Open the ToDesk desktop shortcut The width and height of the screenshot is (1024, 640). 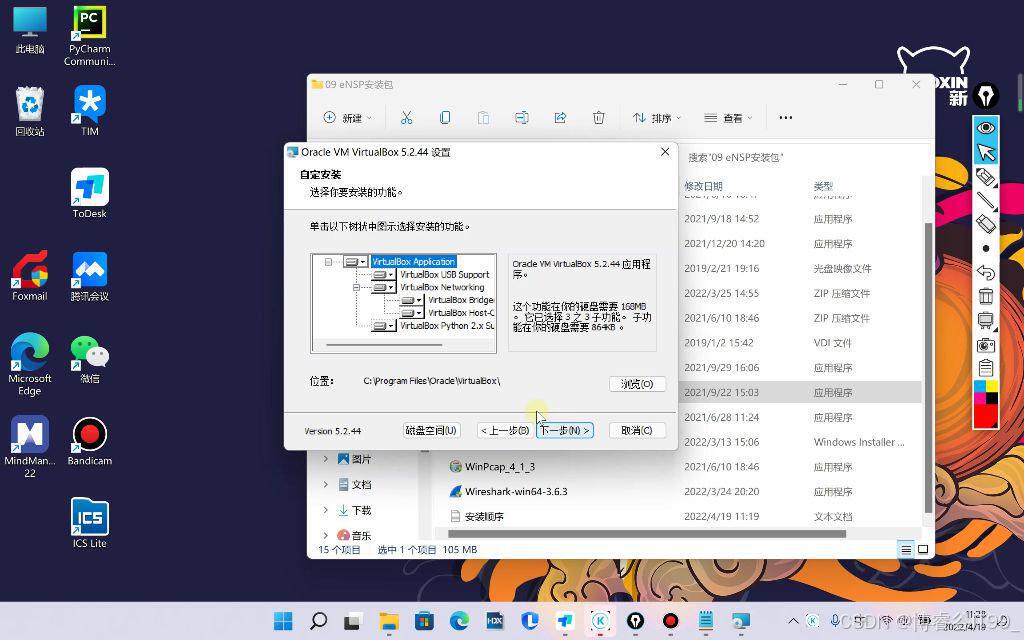[x=89, y=193]
